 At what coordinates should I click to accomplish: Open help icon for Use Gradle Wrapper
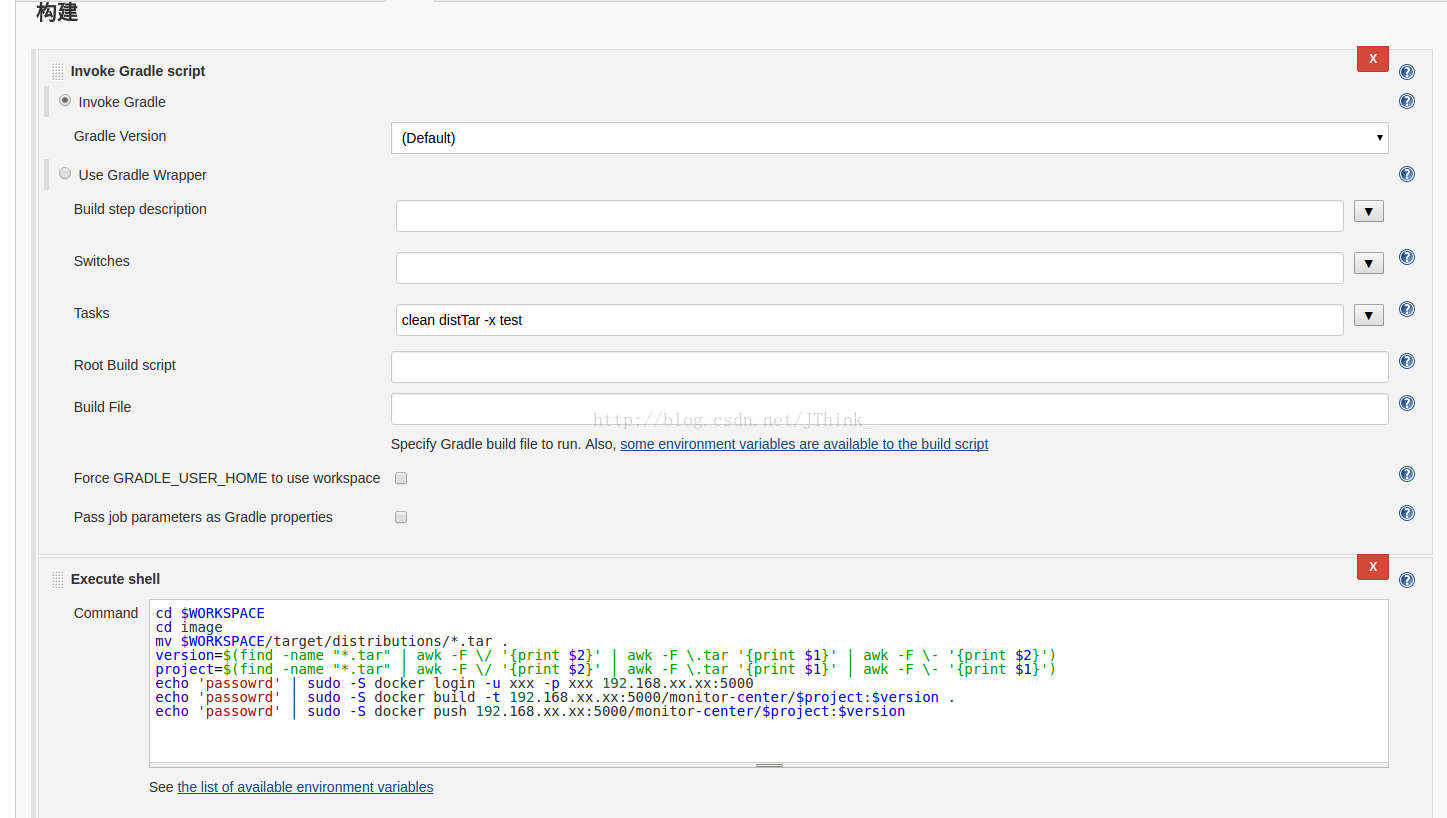tap(1407, 174)
